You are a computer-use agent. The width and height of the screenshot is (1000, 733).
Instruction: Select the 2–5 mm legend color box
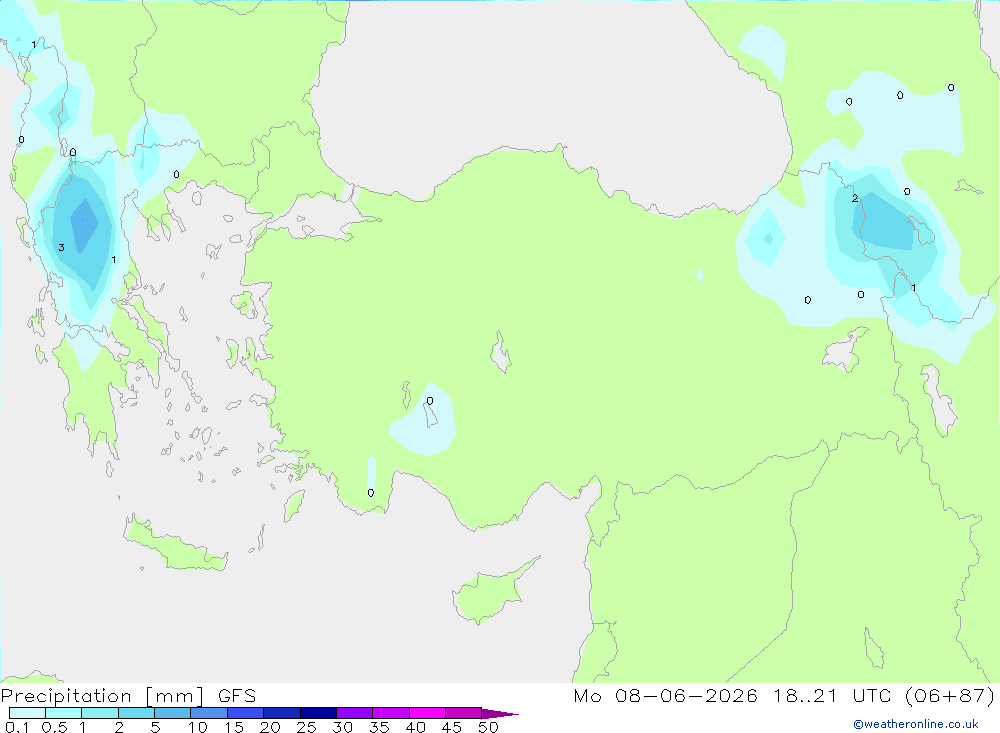click(136, 713)
